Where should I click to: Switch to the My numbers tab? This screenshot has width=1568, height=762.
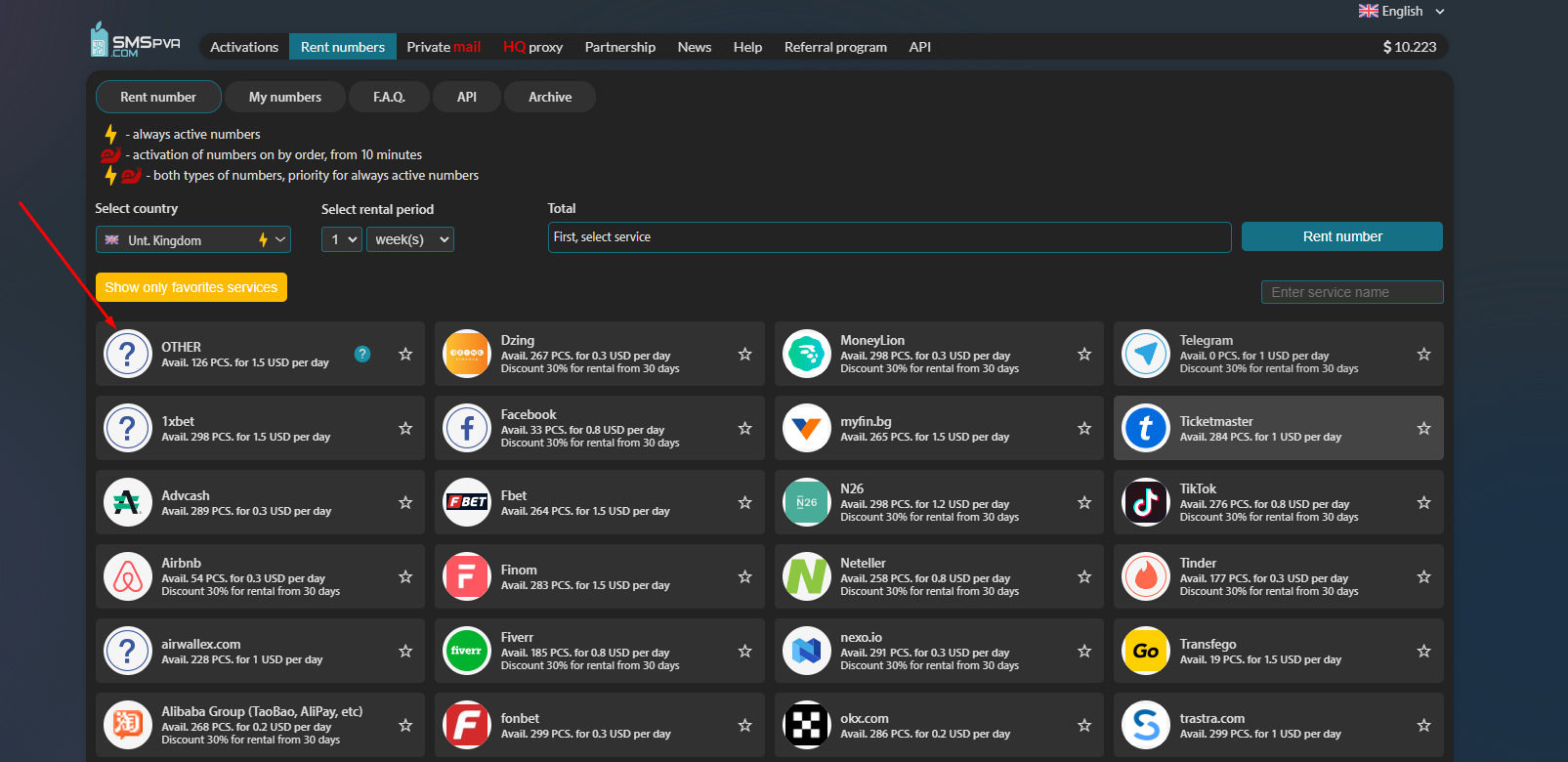pos(285,97)
